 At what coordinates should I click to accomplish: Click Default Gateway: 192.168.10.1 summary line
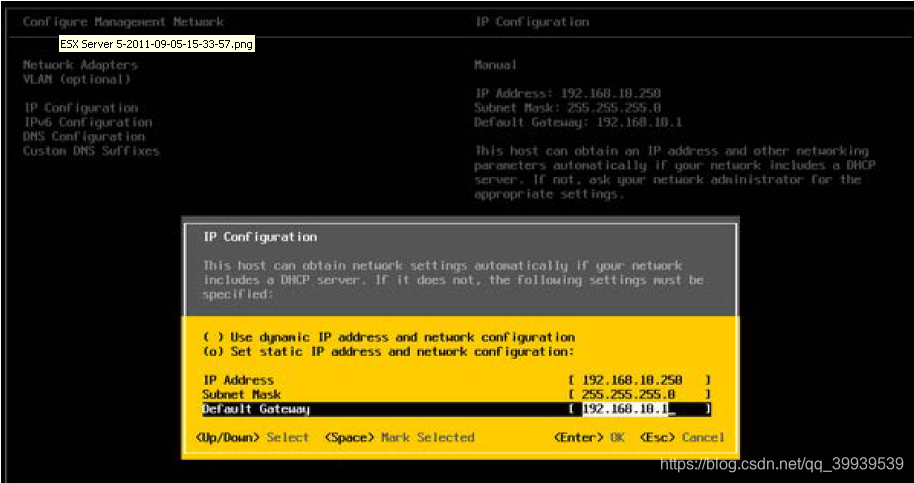tap(578, 122)
